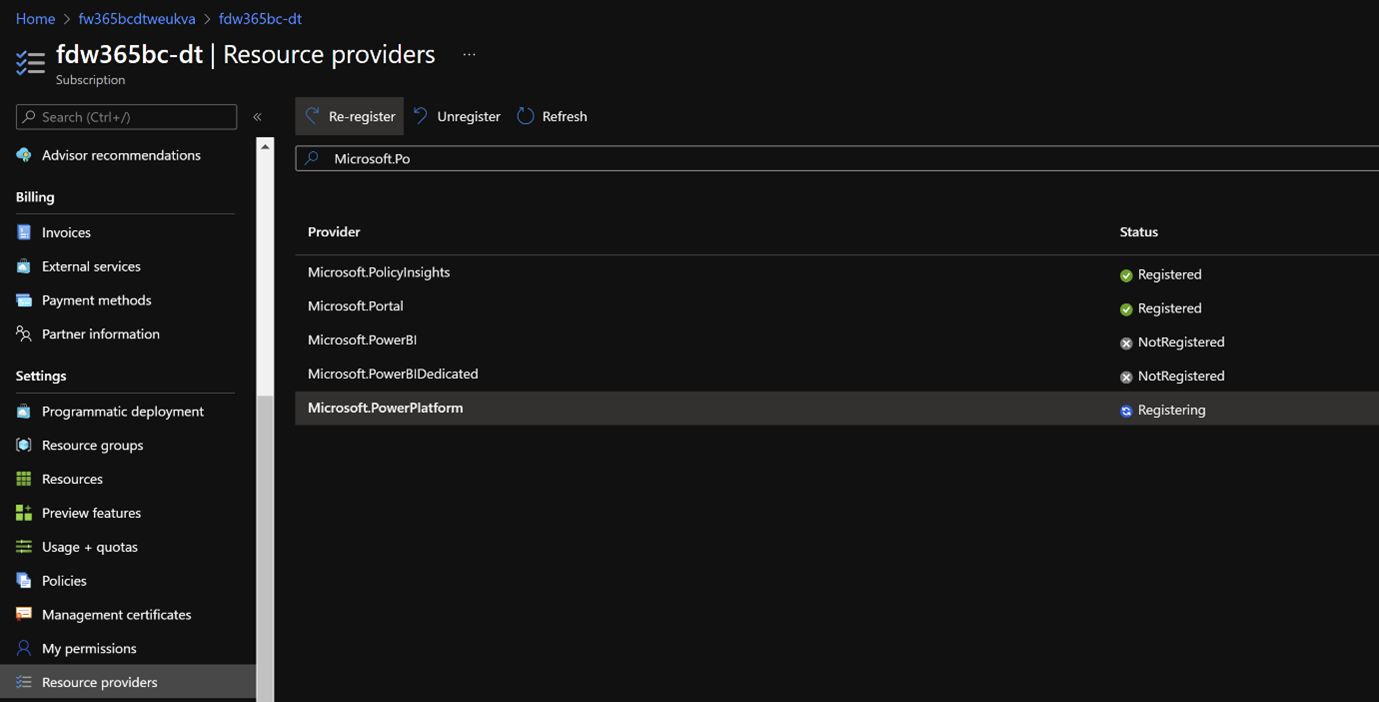Image resolution: width=1379 pixels, height=702 pixels.
Task: Click the Invoices icon in Billing
Action: 24,232
